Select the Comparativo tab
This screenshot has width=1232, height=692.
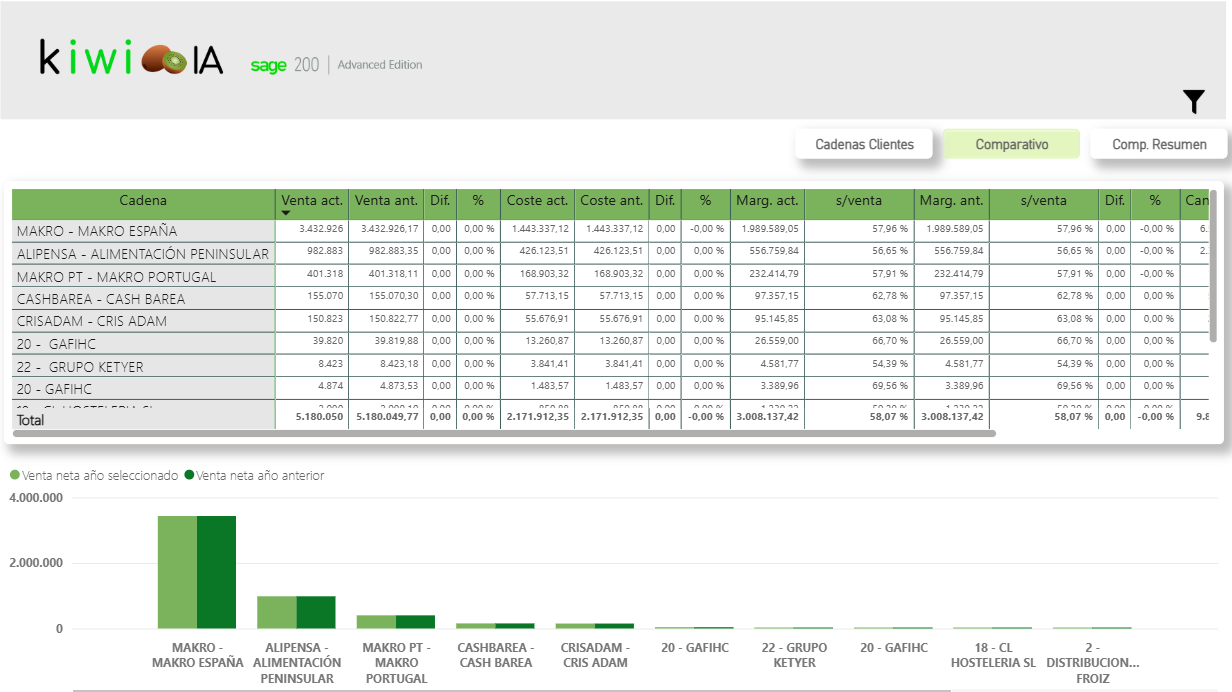pos(1011,144)
